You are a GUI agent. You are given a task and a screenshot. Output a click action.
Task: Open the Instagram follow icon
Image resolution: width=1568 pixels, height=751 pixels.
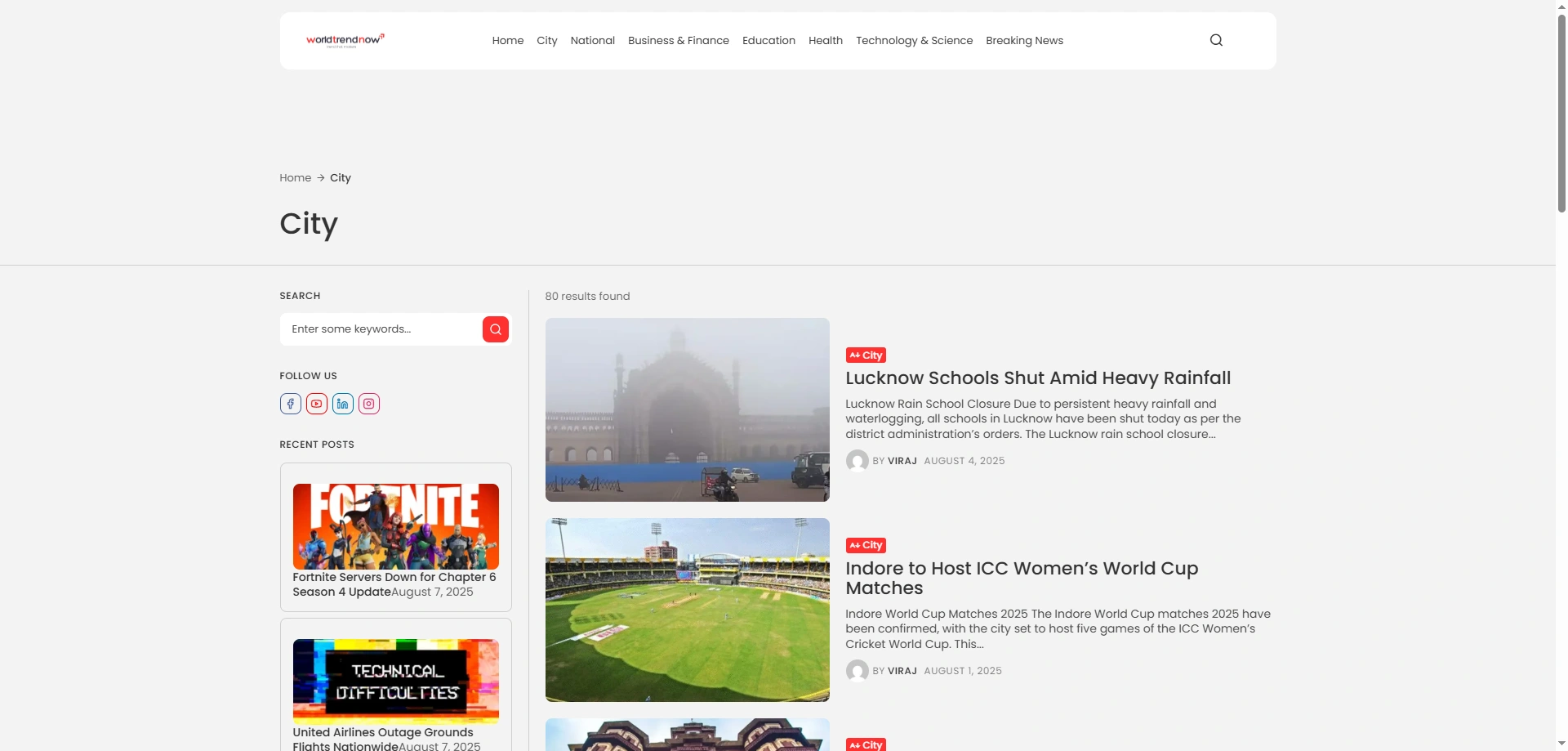(369, 404)
